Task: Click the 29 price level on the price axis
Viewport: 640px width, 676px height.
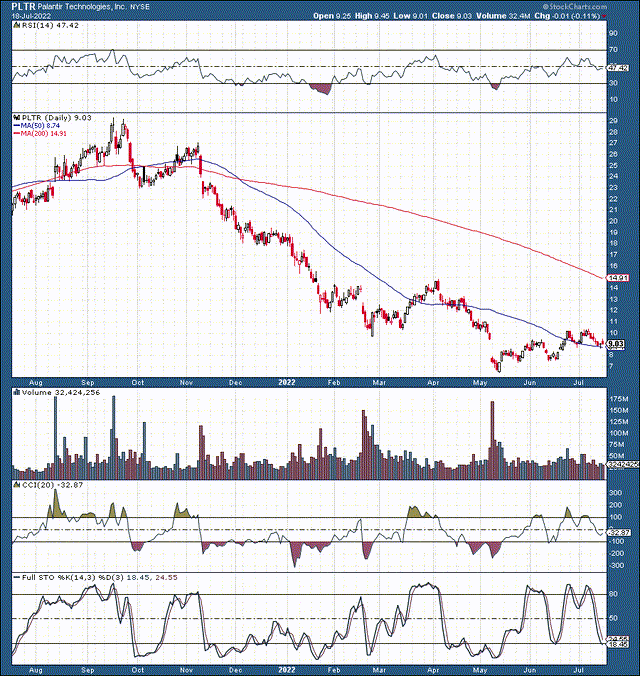Action: pyautogui.click(x=613, y=121)
